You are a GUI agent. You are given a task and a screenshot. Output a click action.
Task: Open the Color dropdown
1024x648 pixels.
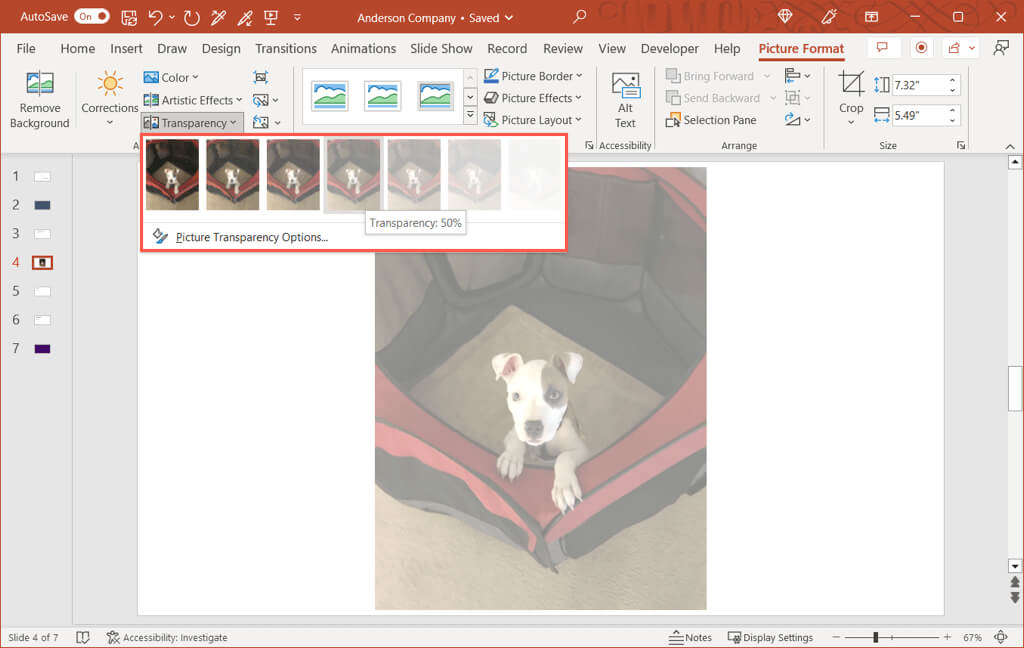tap(171, 77)
